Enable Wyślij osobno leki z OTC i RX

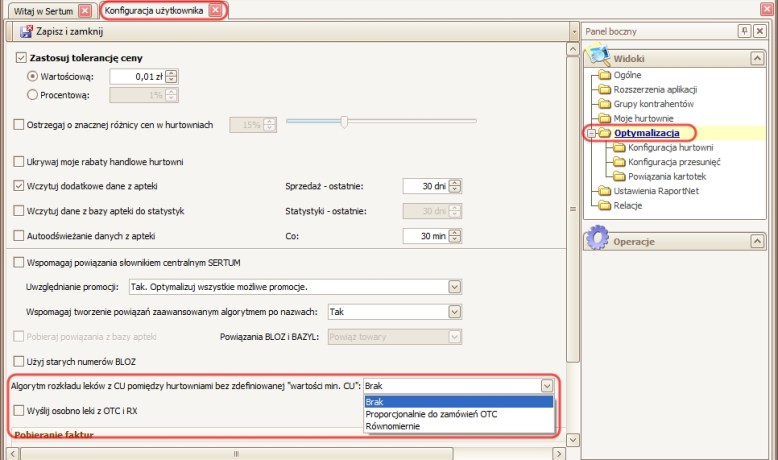pyautogui.click(x=18, y=410)
